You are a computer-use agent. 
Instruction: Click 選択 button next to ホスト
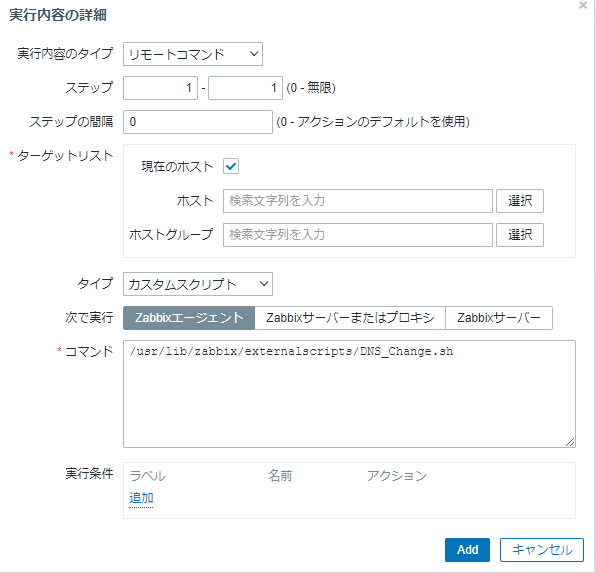click(x=520, y=201)
